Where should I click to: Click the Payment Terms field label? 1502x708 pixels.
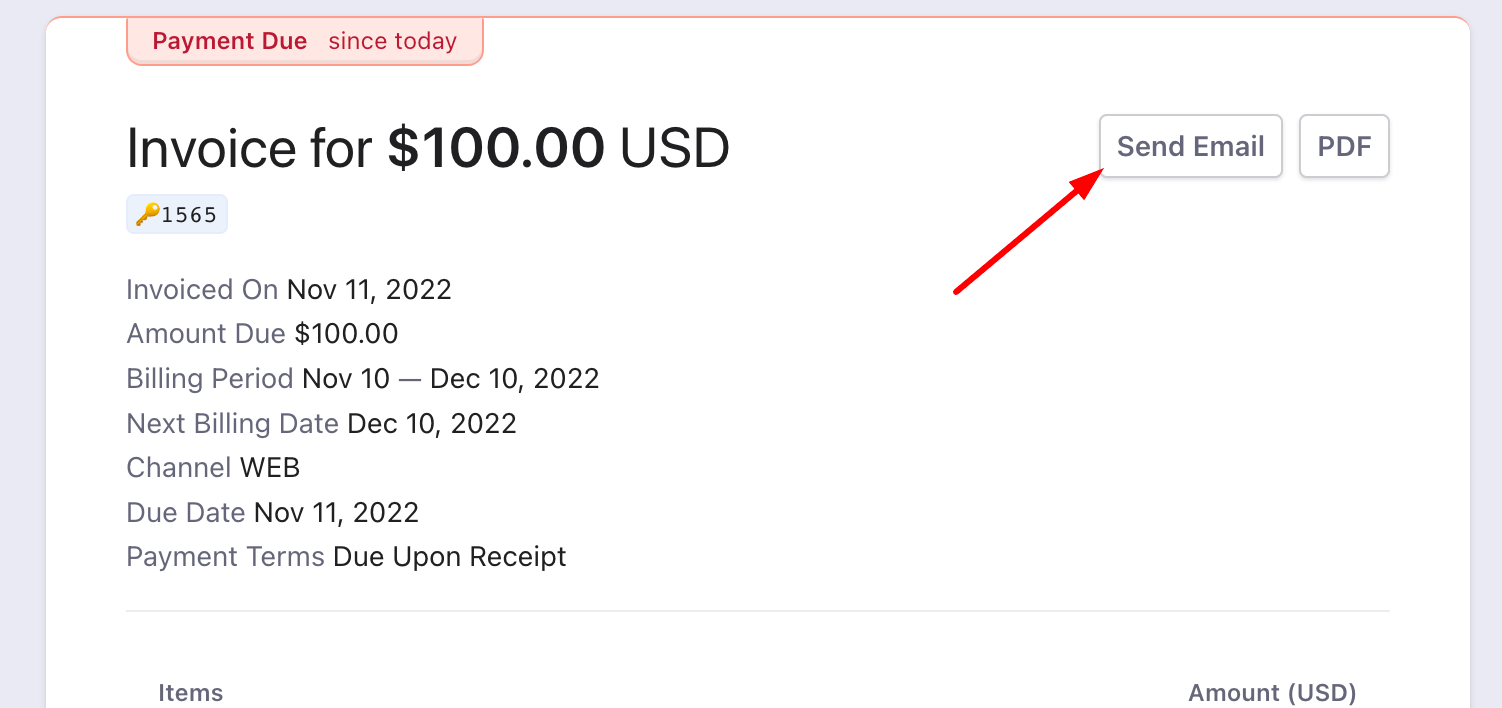[x=225, y=557]
